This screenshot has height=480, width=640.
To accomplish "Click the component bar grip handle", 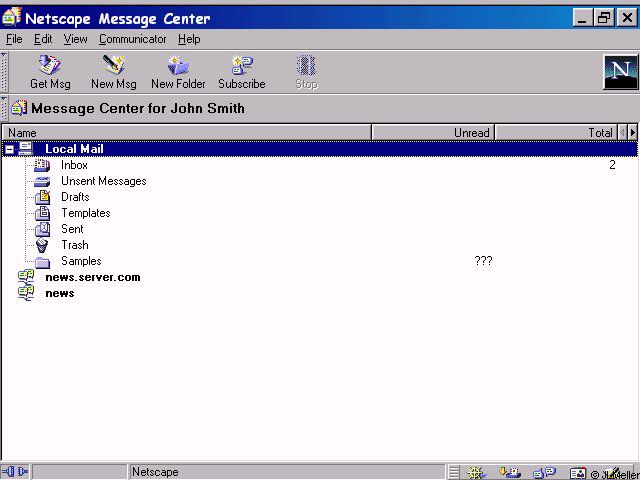I will tap(454, 472).
